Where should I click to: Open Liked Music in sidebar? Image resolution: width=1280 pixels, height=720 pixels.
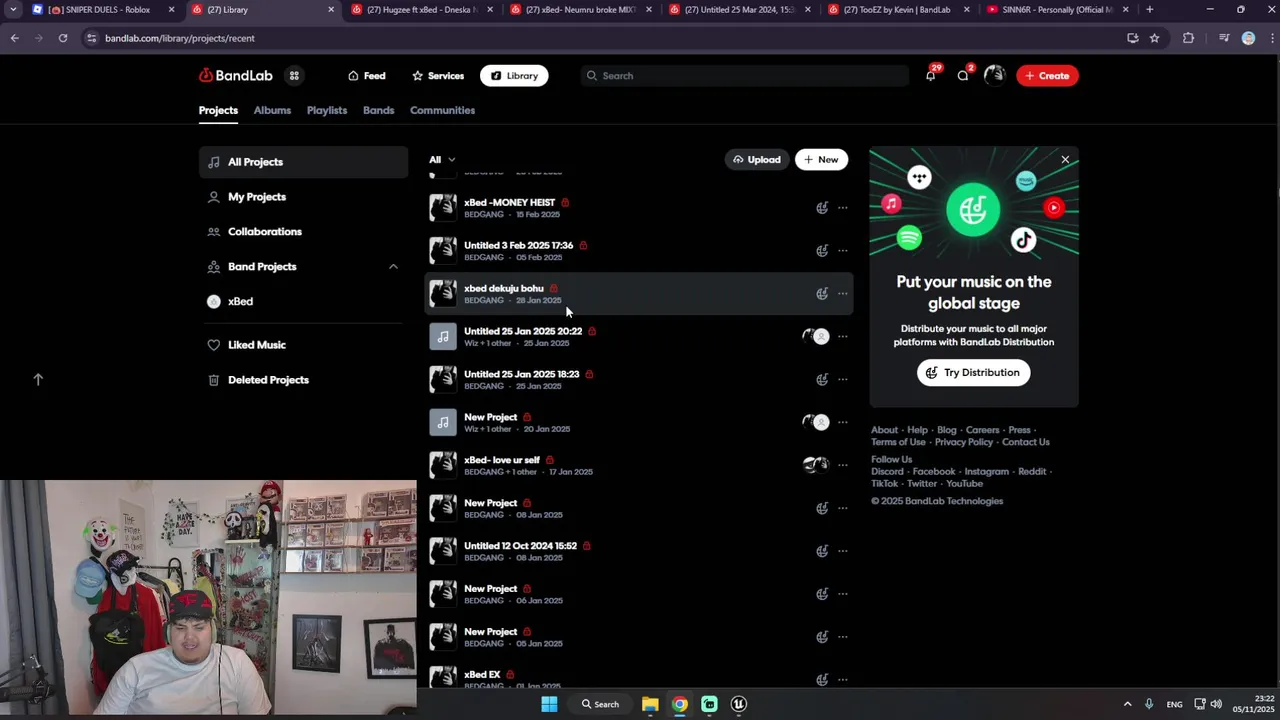pyautogui.click(x=303, y=345)
